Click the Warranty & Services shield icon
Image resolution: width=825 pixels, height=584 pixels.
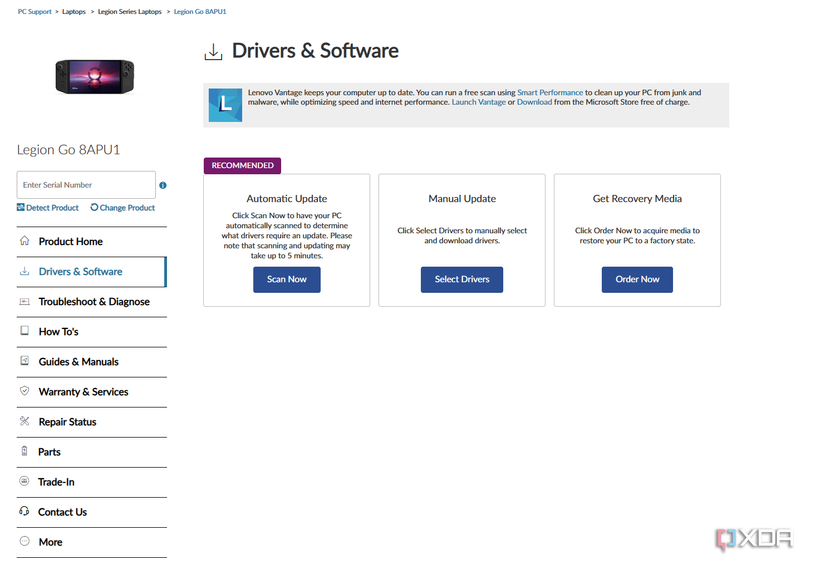(x=24, y=391)
